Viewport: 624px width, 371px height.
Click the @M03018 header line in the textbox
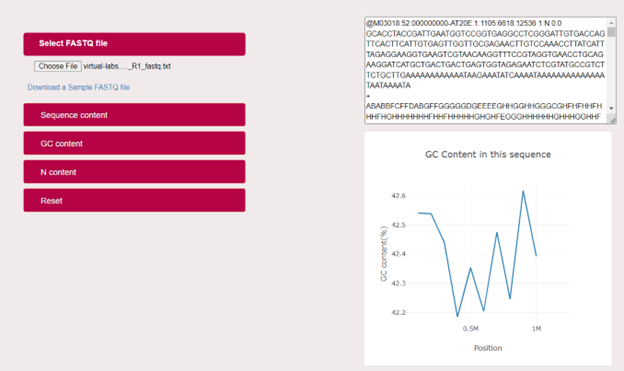[x=464, y=23]
